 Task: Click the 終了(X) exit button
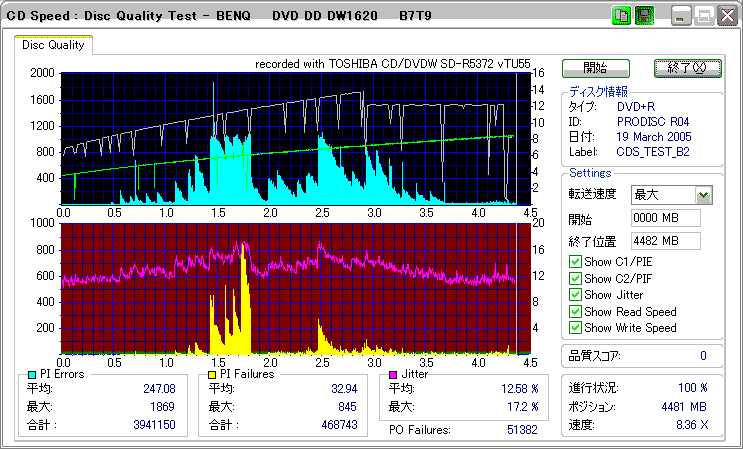[x=686, y=68]
